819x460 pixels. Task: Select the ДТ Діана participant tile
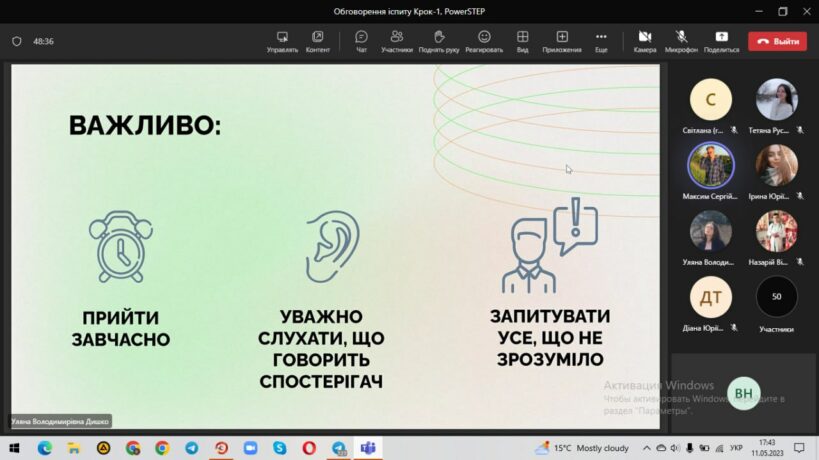[711, 297]
